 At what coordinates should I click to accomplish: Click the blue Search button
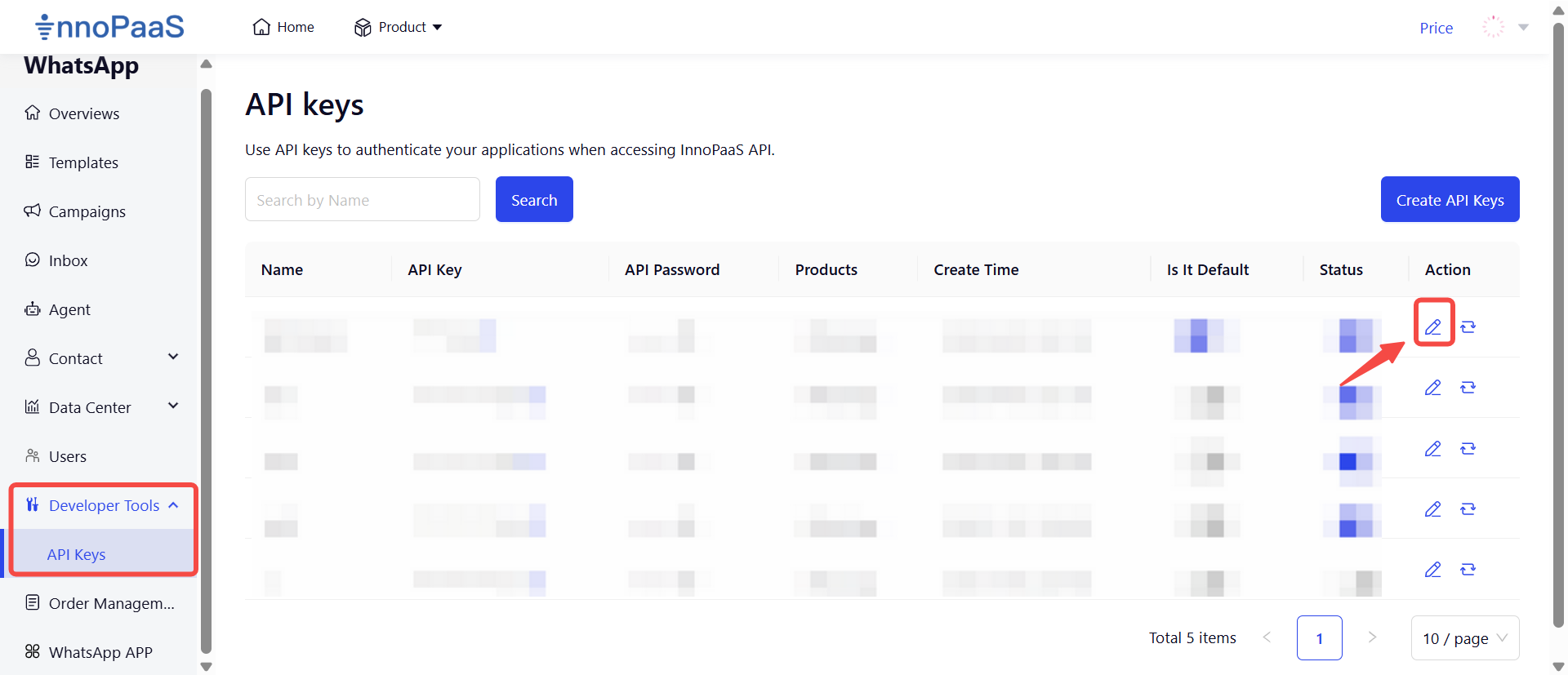pos(534,199)
